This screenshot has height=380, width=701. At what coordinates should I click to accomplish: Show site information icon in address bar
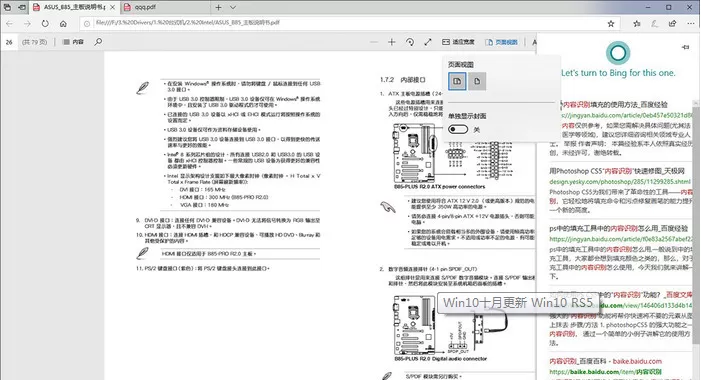(87, 24)
